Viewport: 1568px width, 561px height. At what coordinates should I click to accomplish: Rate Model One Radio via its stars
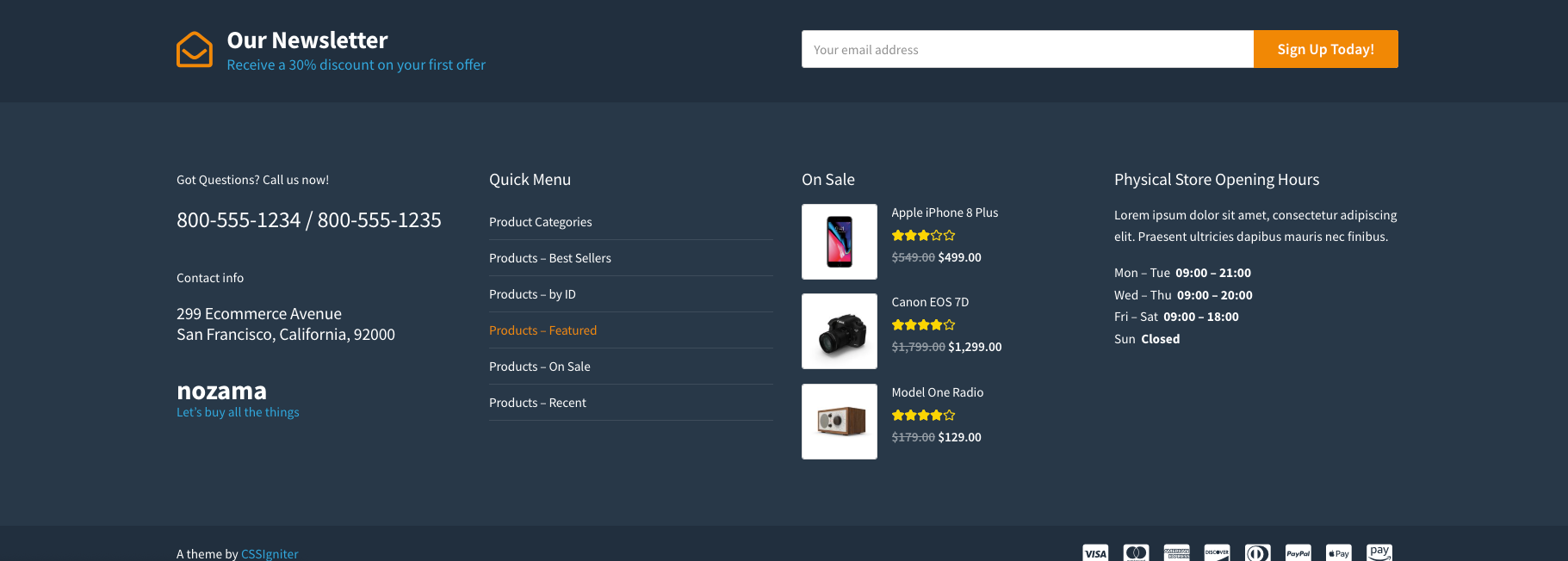coord(923,414)
